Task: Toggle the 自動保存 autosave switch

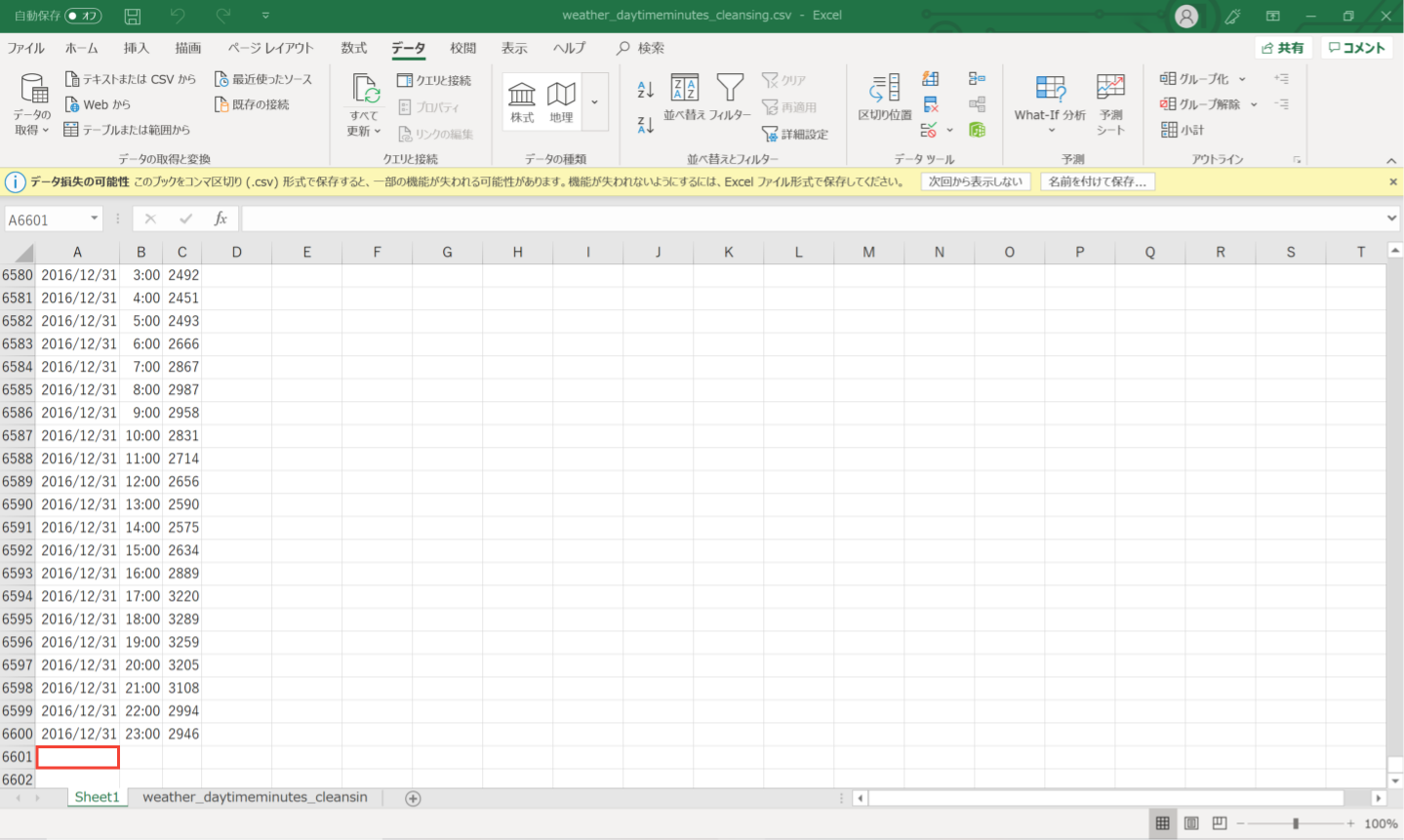Action: click(x=83, y=16)
